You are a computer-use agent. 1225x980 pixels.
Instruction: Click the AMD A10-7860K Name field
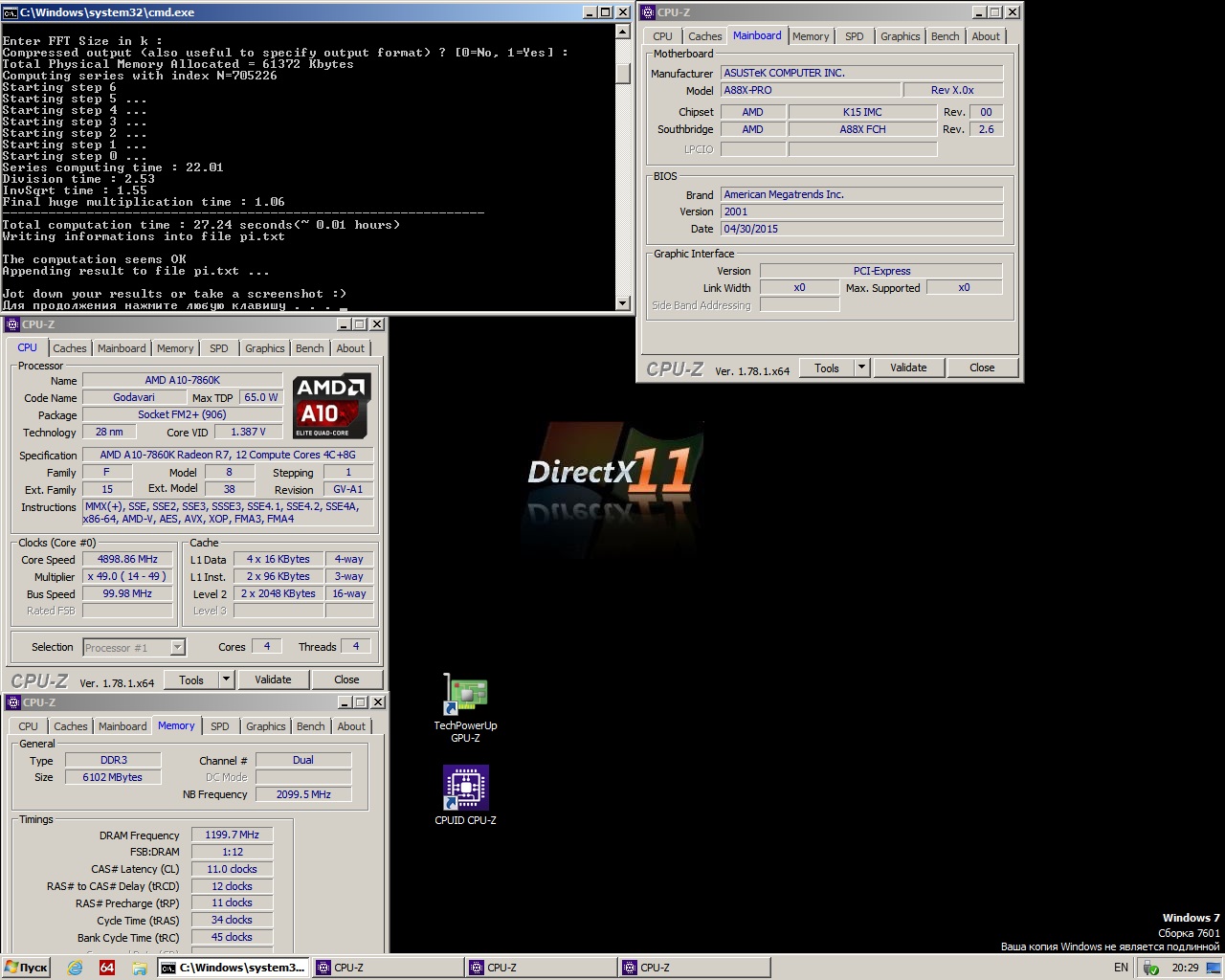(182, 380)
